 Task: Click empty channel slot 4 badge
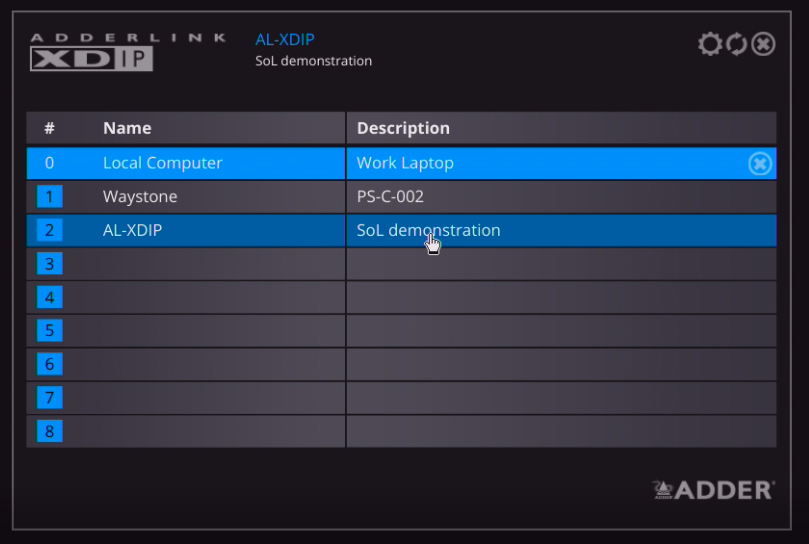[49, 297]
